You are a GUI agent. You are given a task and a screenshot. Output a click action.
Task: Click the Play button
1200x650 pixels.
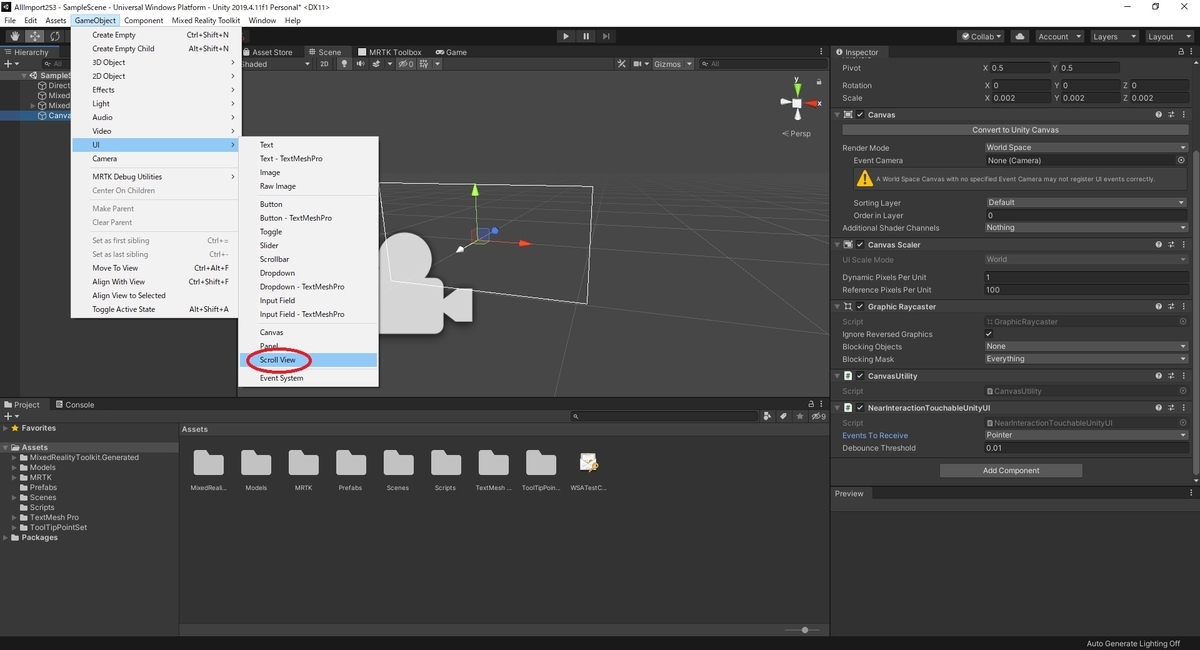566,36
